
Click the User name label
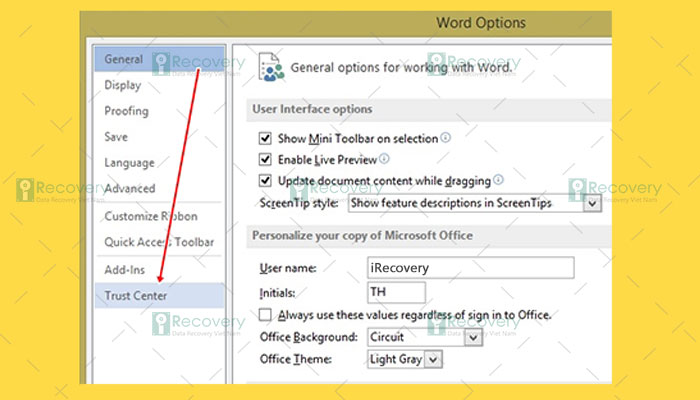(x=288, y=268)
